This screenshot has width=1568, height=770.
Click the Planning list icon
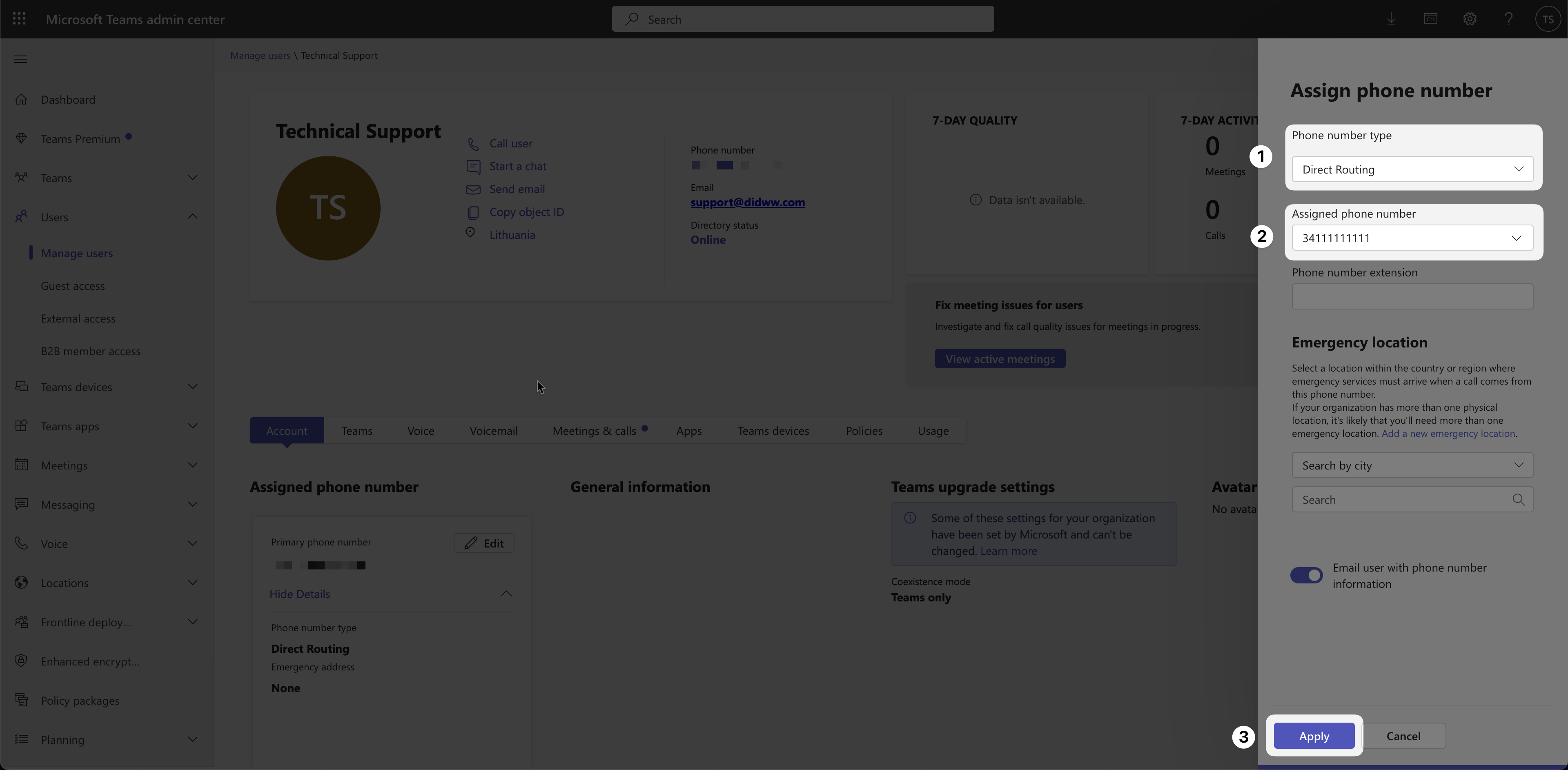click(x=21, y=739)
